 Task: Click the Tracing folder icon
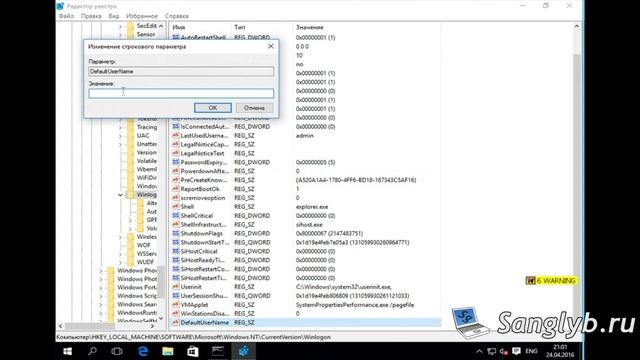[x=131, y=127]
